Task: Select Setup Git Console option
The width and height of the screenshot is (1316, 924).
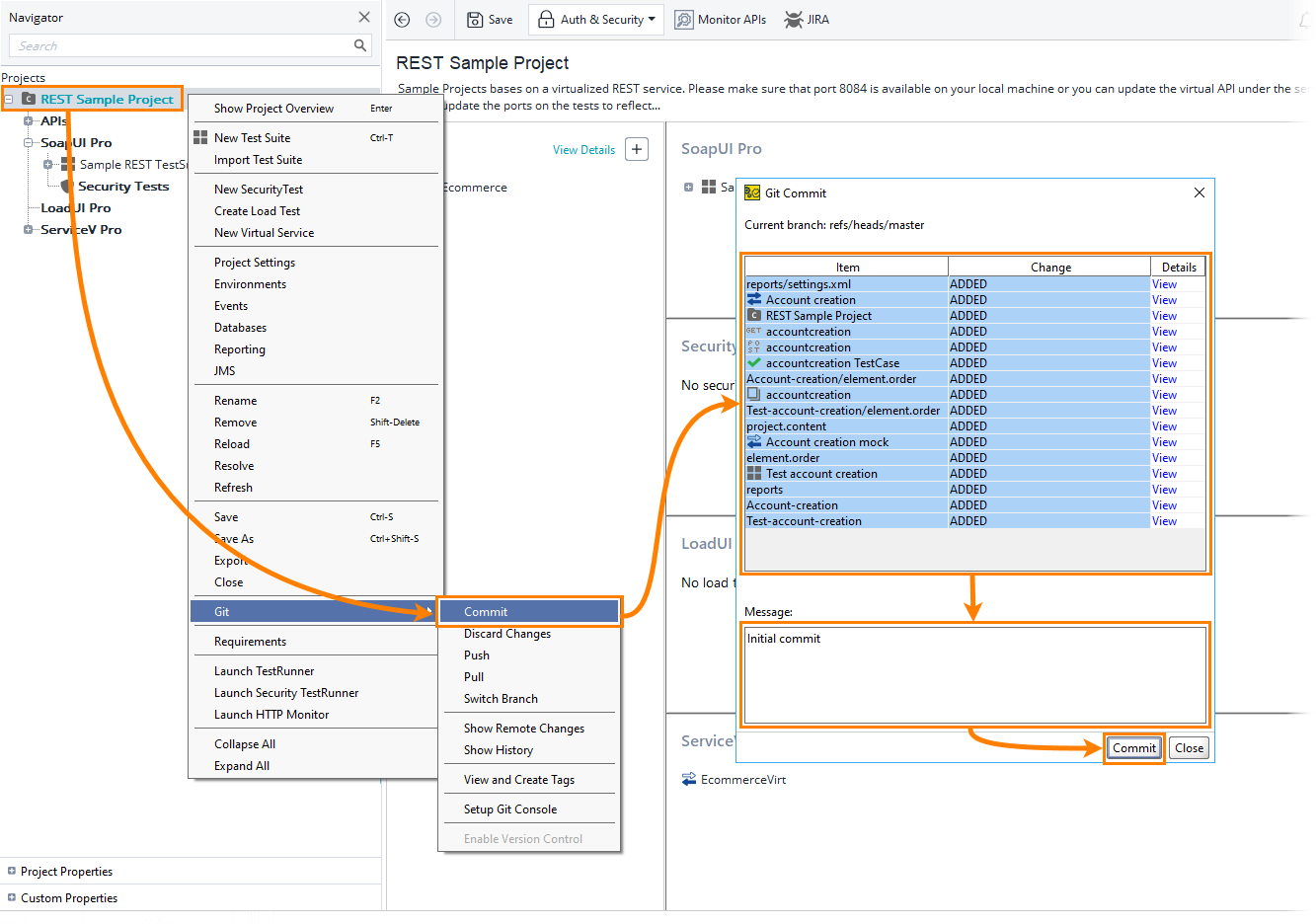Action: (x=529, y=809)
